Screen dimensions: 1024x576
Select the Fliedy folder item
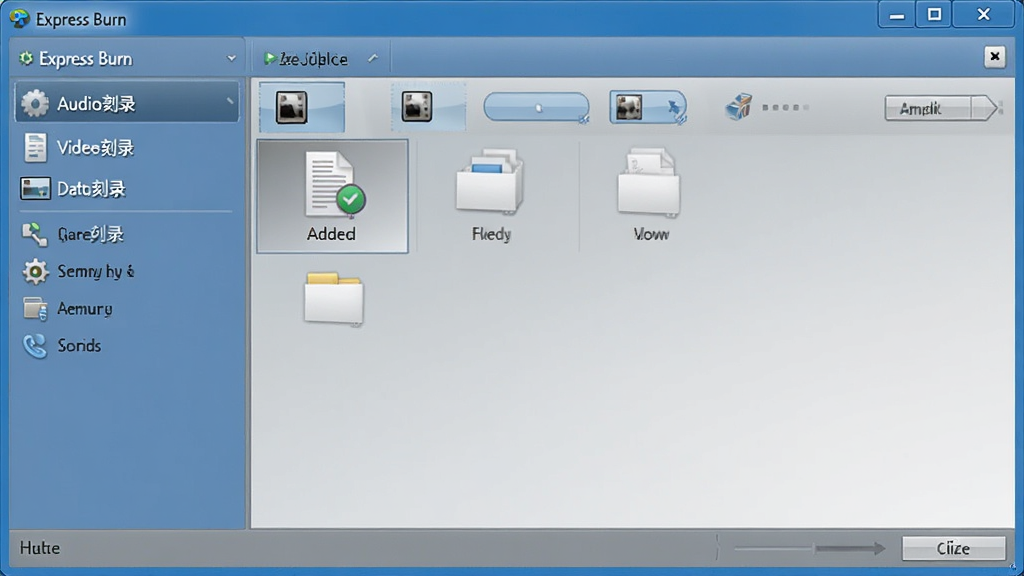pos(490,196)
